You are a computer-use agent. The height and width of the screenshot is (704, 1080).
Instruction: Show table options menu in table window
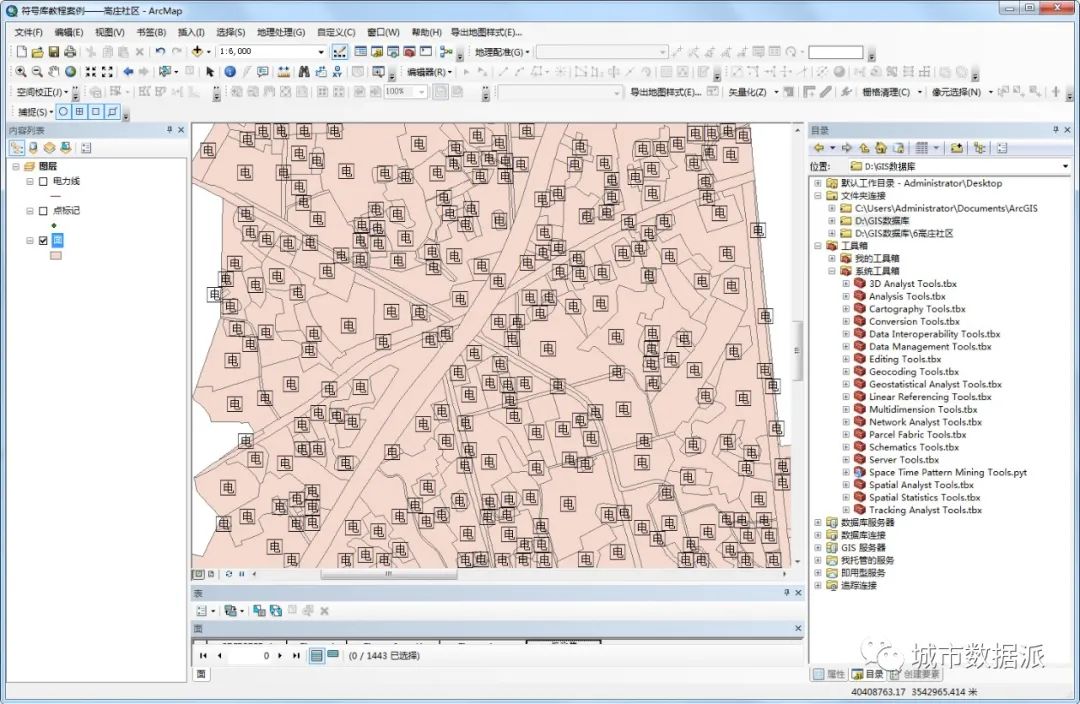pos(205,610)
